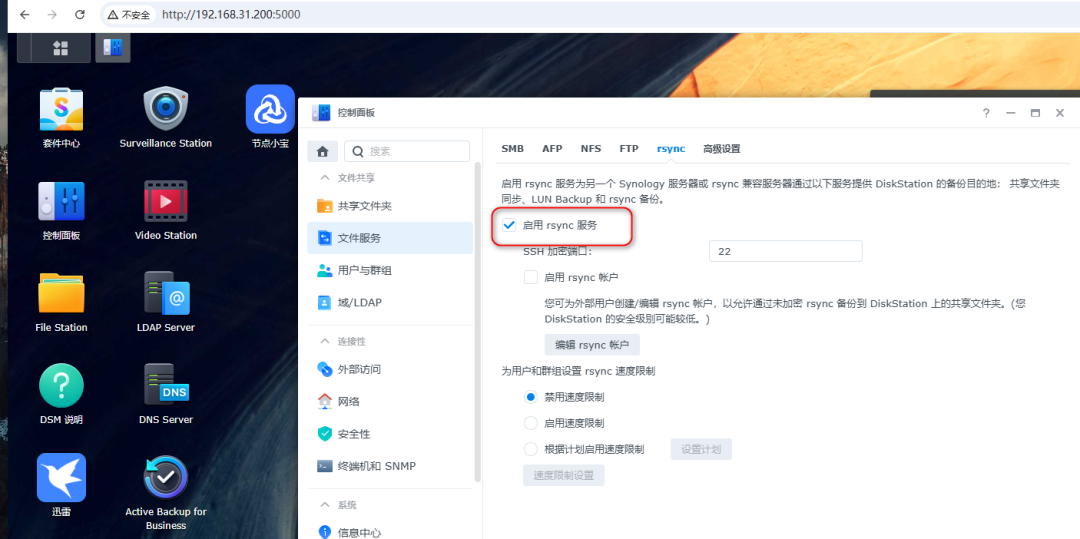1080x539 pixels.
Task: Open the DSM main menu grid button
Action: (61, 47)
